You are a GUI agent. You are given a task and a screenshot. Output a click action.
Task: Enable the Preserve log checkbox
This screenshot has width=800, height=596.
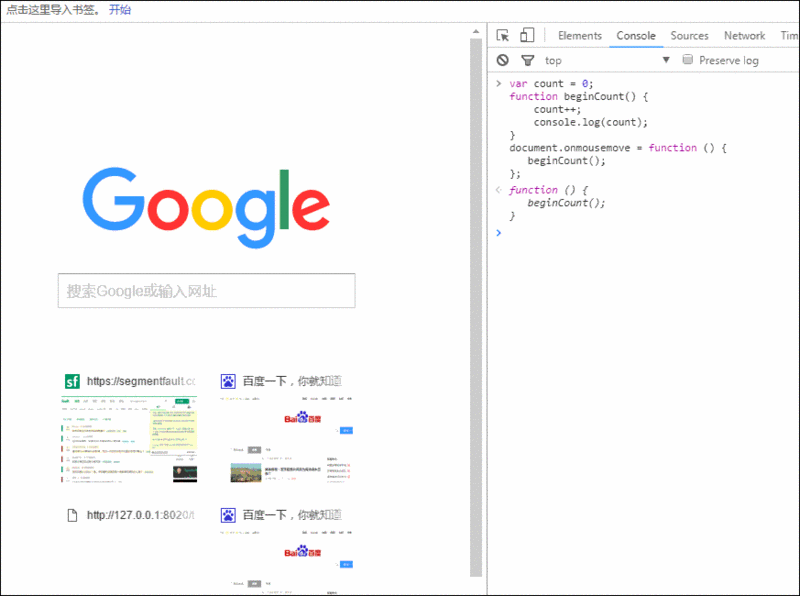(x=688, y=60)
